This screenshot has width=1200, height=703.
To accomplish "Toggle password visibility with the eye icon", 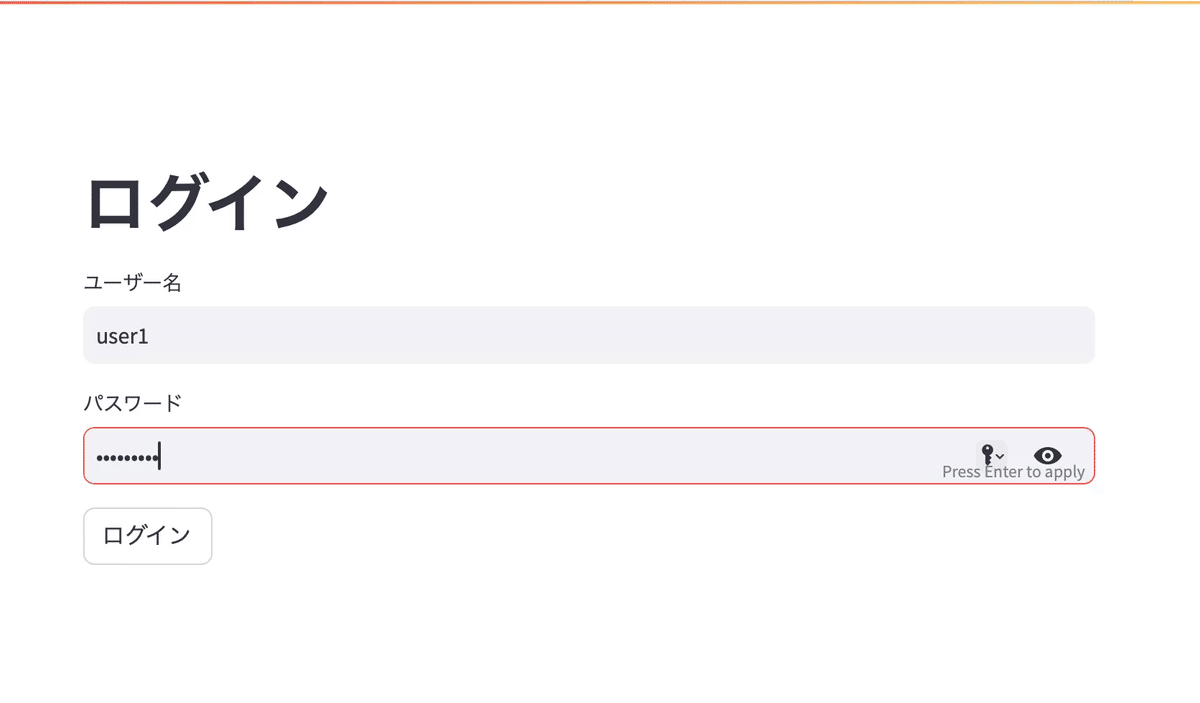I will pos(1048,455).
